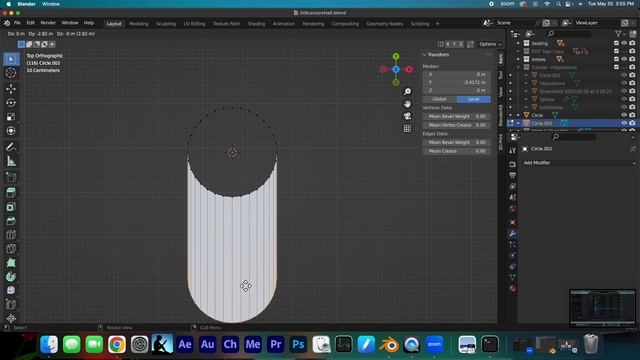The image size is (640, 360).
Task: Adjust edges Mean Crease slider
Action: point(456,151)
